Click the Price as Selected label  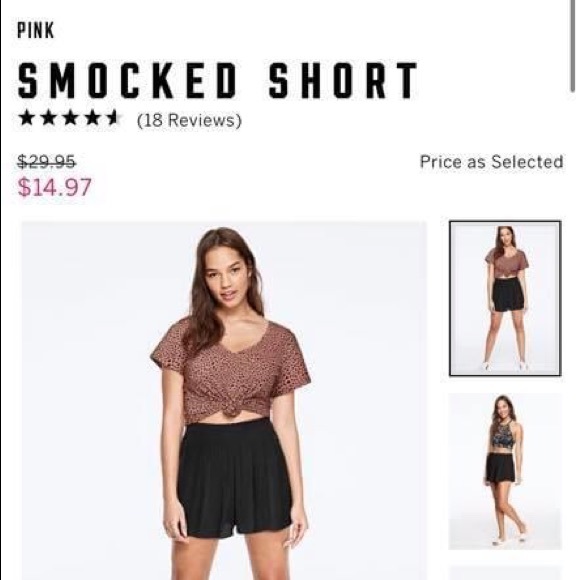click(x=491, y=162)
